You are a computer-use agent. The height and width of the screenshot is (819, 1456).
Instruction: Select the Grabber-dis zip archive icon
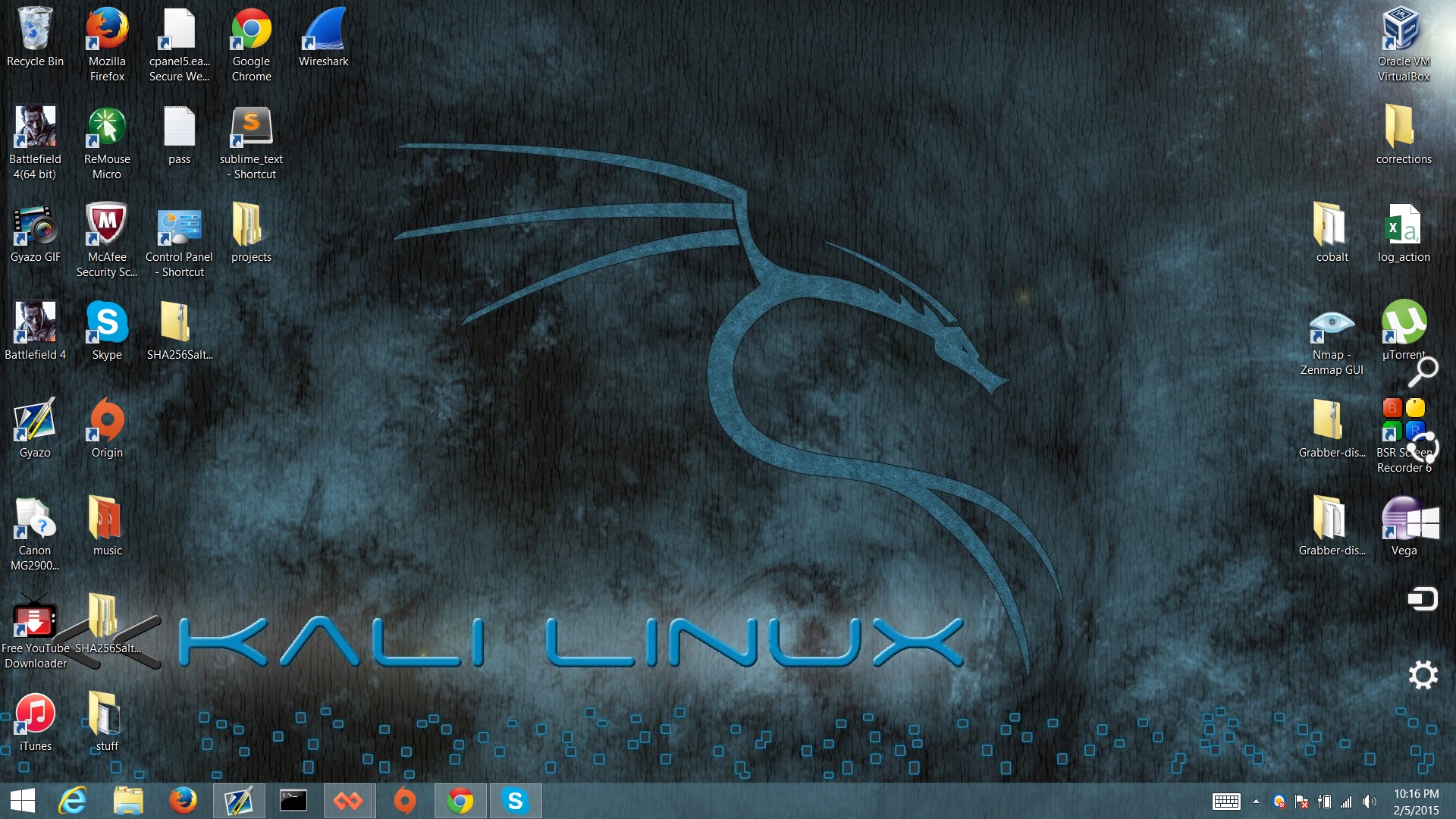tap(1332, 428)
